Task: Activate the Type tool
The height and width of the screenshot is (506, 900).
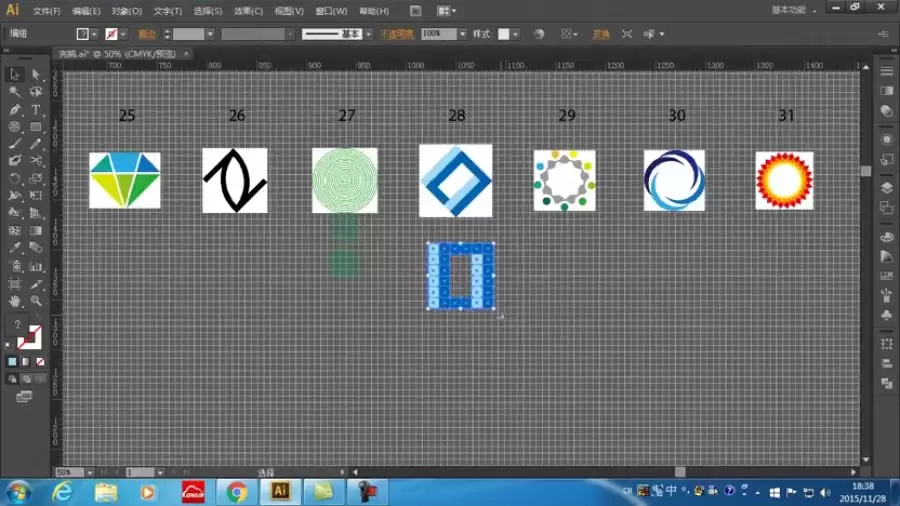Action: tap(36, 110)
